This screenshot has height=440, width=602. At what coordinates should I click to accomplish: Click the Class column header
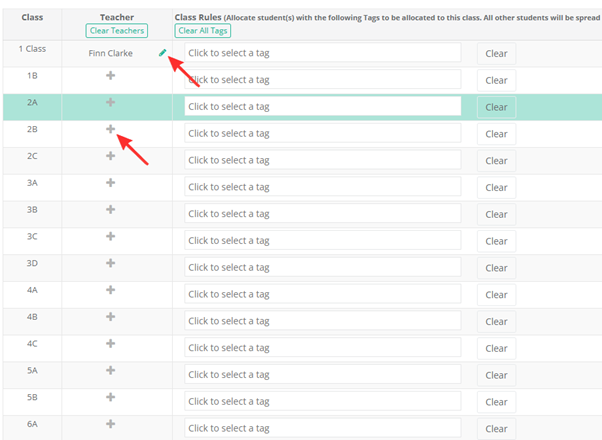point(32,17)
